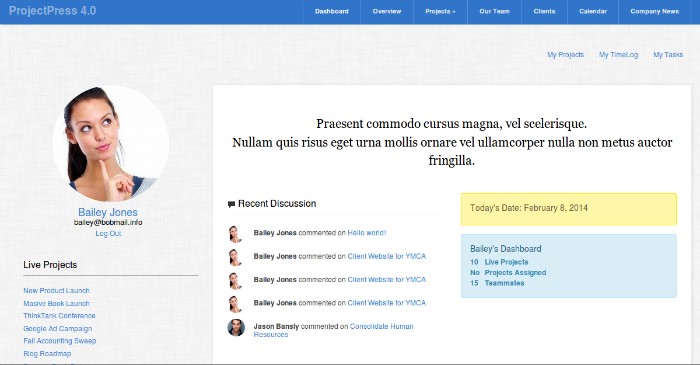Click the Recent Discussion speech bubble icon
Viewport: 700px width, 365px height.
pyautogui.click(x=231, y=204)
